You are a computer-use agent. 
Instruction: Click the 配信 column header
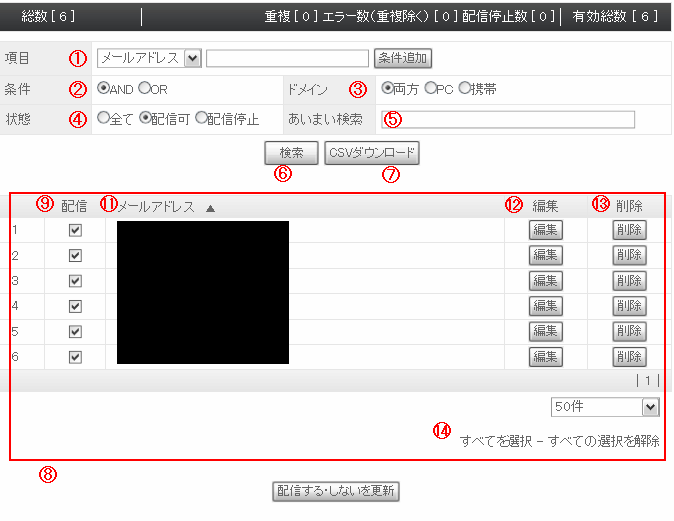pyautogui.click(x=74, y=206)
